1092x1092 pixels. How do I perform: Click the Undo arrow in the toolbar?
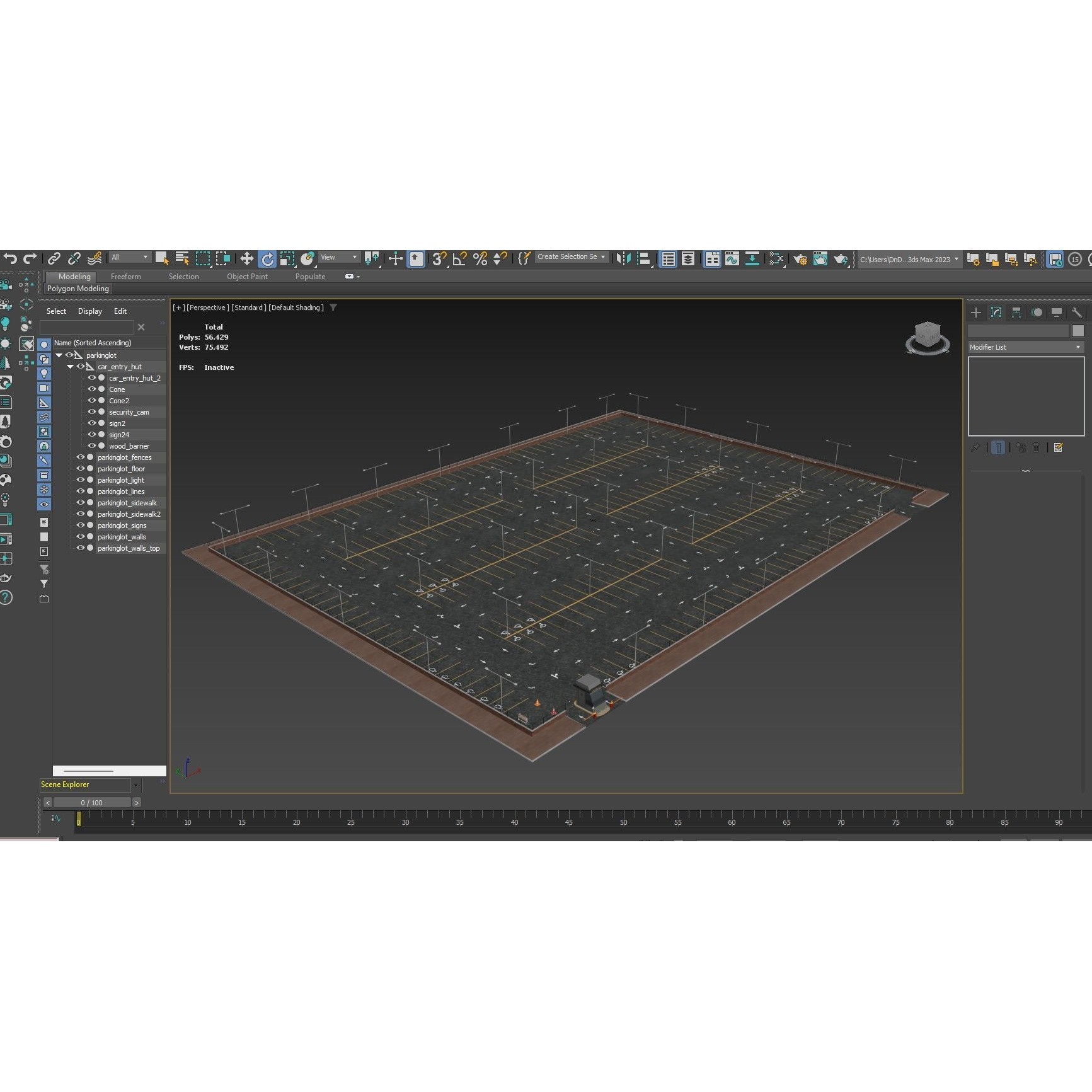(x=11, y=258)
